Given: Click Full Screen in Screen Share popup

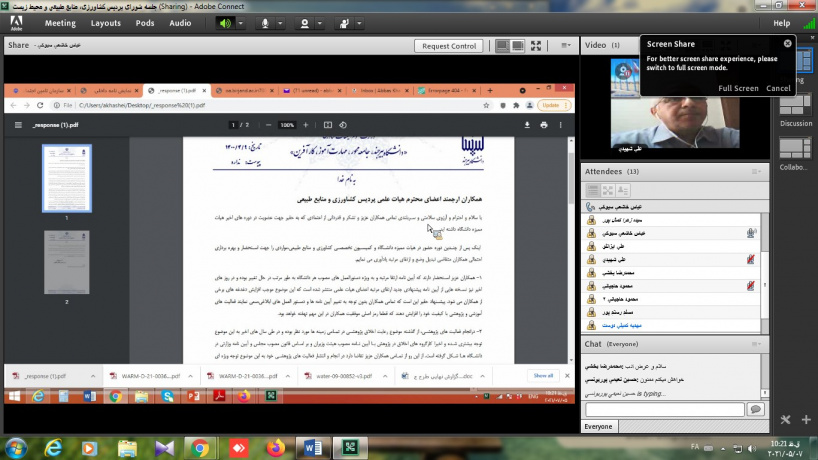Looking at the screenshot, I should [x=738, y=88].
